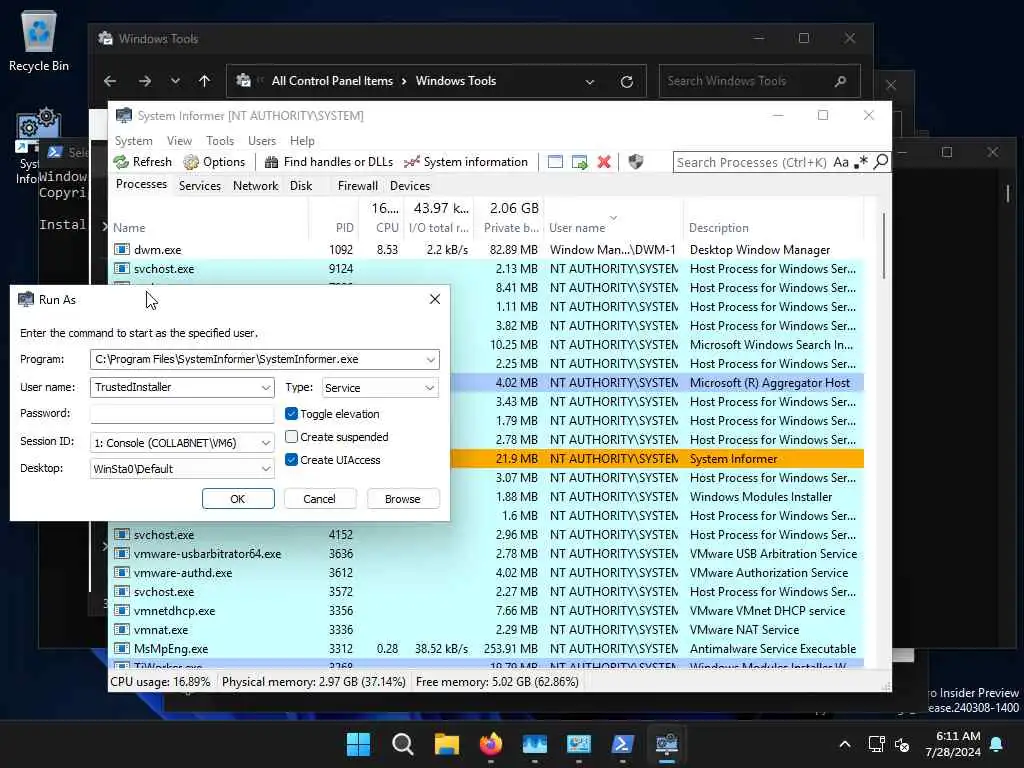Open Recycle Bin desktop icon
This screenshot has width=1024, height=768.
tap(39, 40)
